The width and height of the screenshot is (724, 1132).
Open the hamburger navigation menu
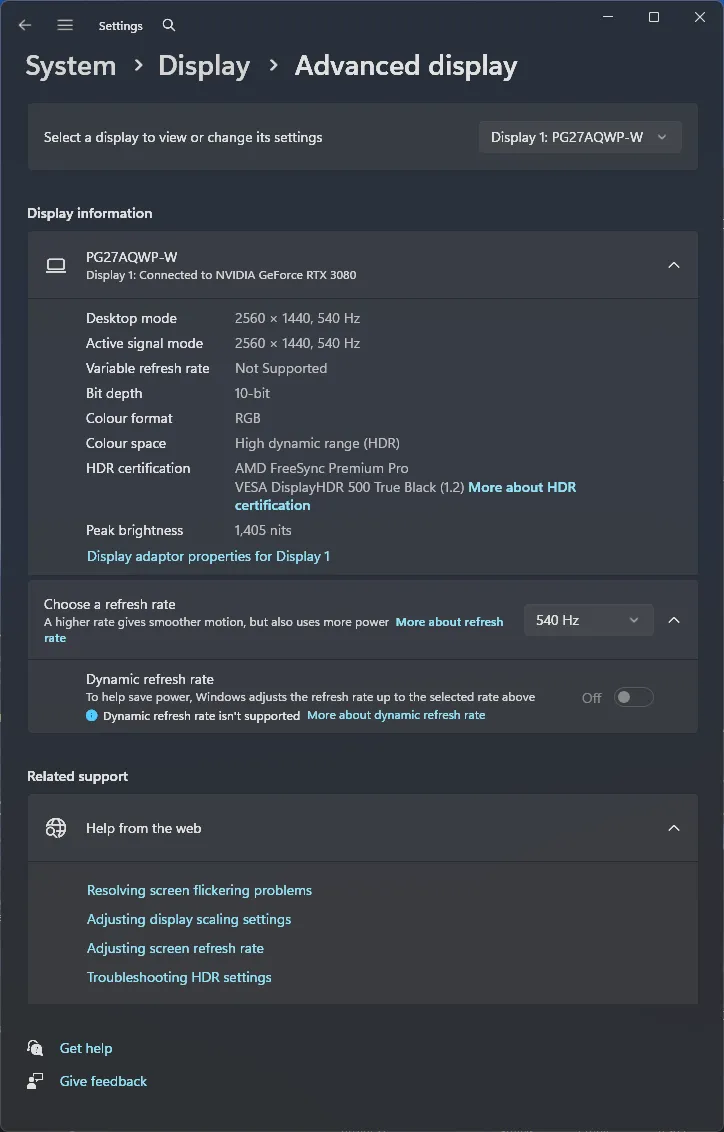pyautogui.click(x=65, y=25)
